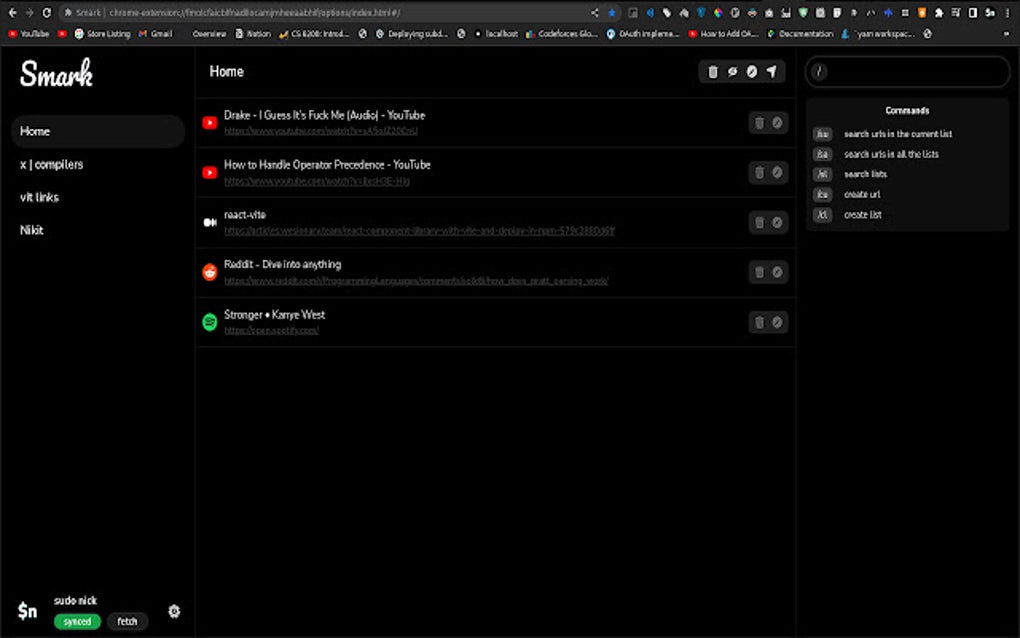Switch to the vit links list
This screenshot has width=1020, height=638.
39,197
